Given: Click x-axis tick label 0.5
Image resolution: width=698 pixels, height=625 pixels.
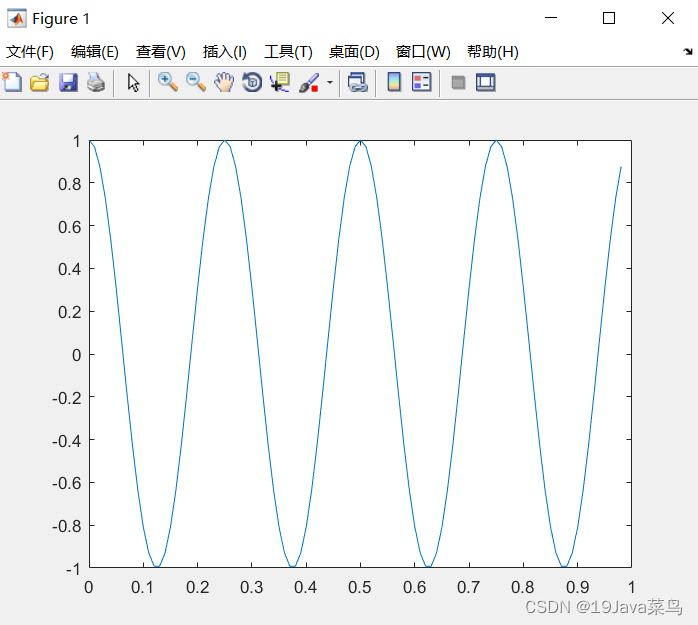Looking at the screenshot, I should click(x=360, y=587).
